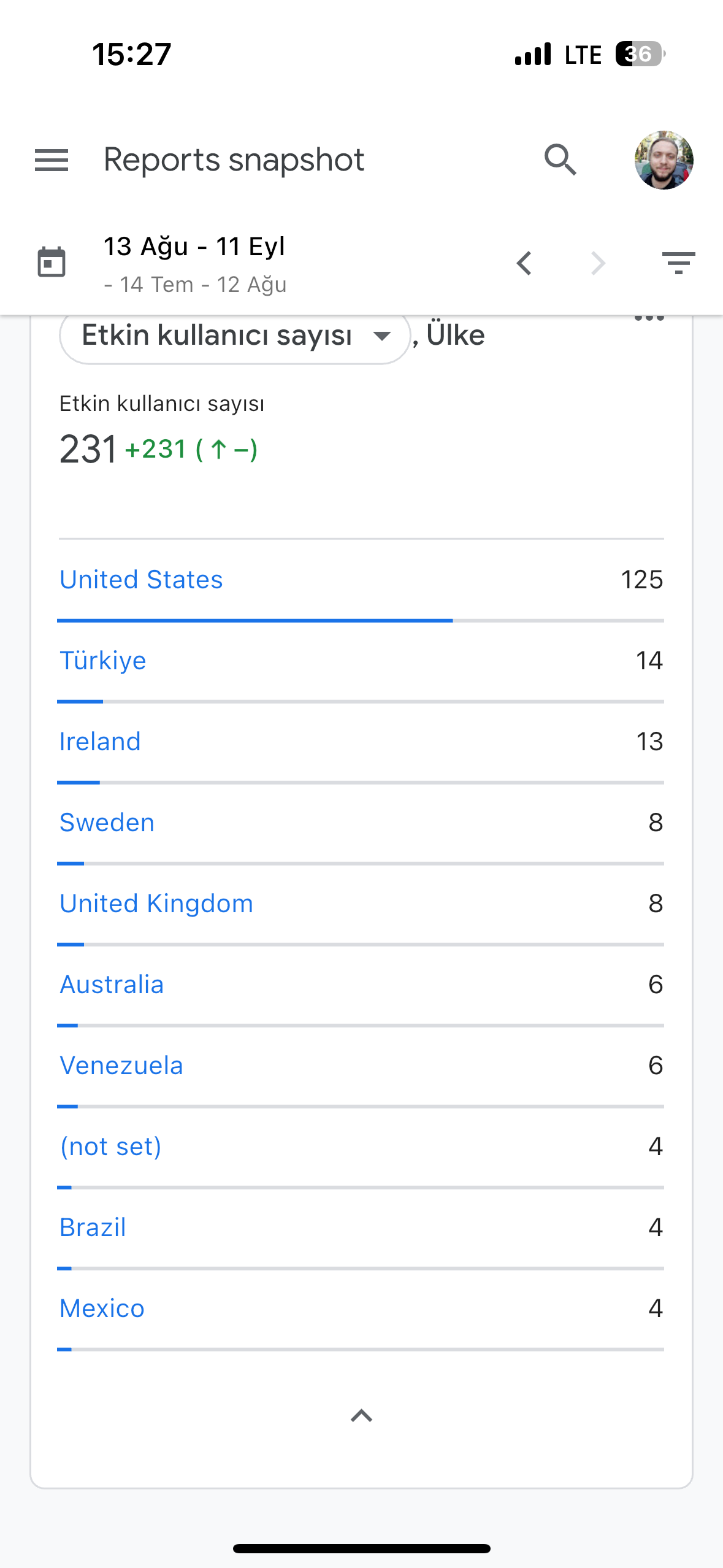This screenshot has width=723, height=1568.
Task: Select Ireland in country list
Action: pyautogui.click(x=100, y=742)
